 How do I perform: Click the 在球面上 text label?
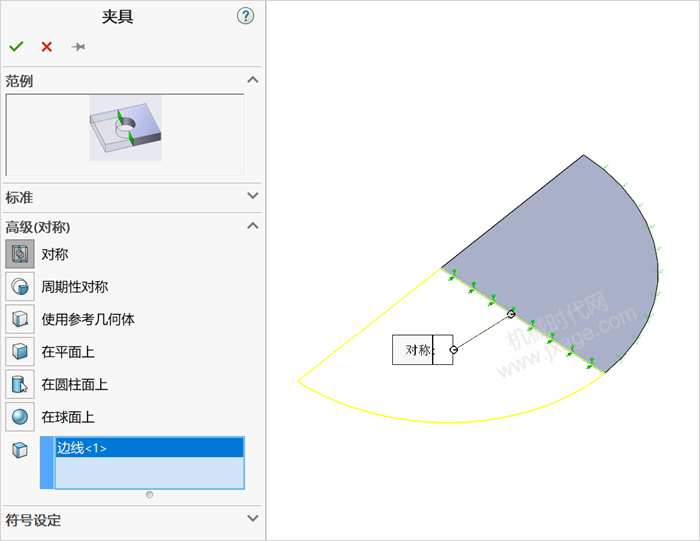pos(68,417)
